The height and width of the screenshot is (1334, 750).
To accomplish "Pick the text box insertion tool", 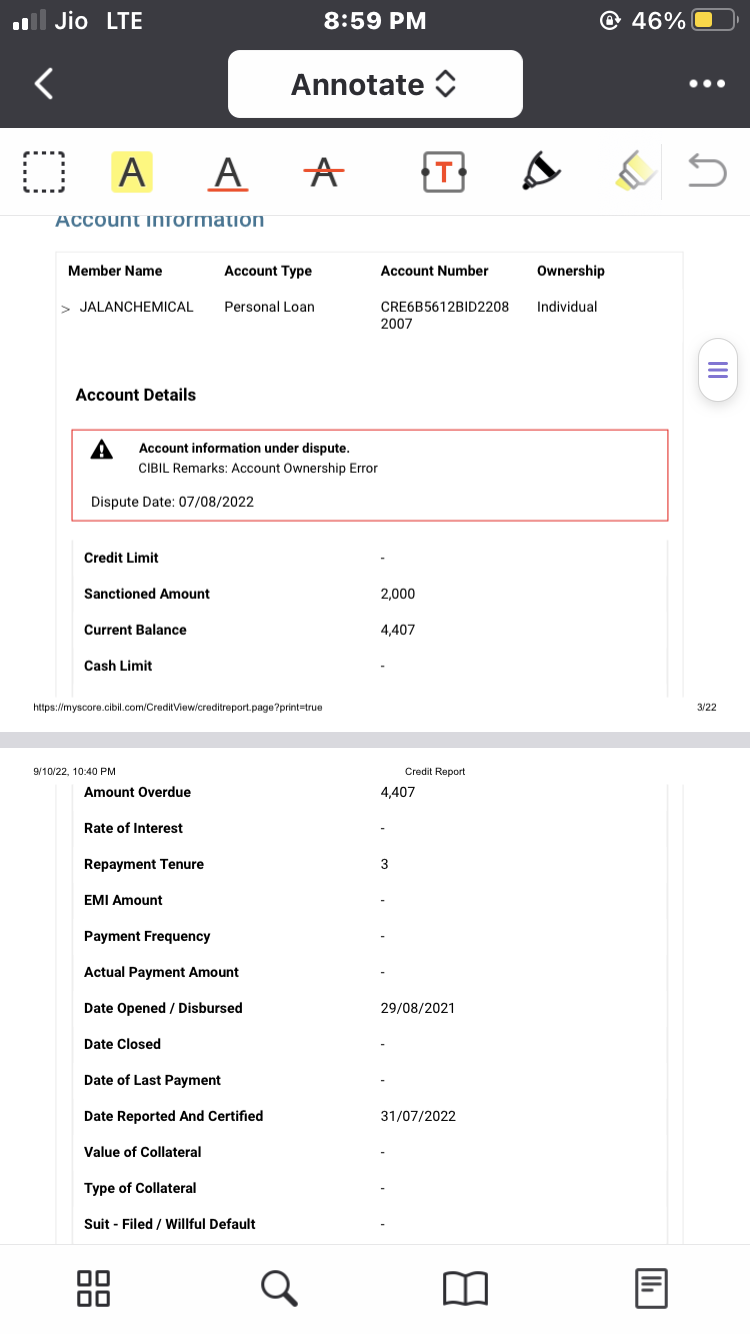I will coord(443,172).
